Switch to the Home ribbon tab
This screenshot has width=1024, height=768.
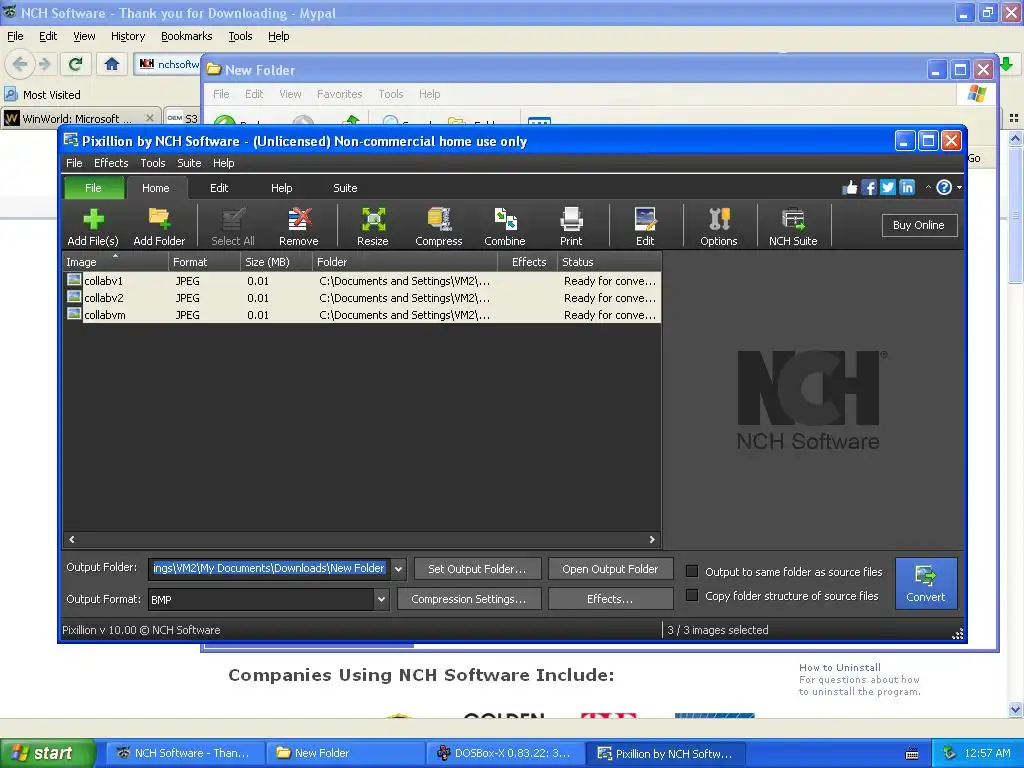156,188
